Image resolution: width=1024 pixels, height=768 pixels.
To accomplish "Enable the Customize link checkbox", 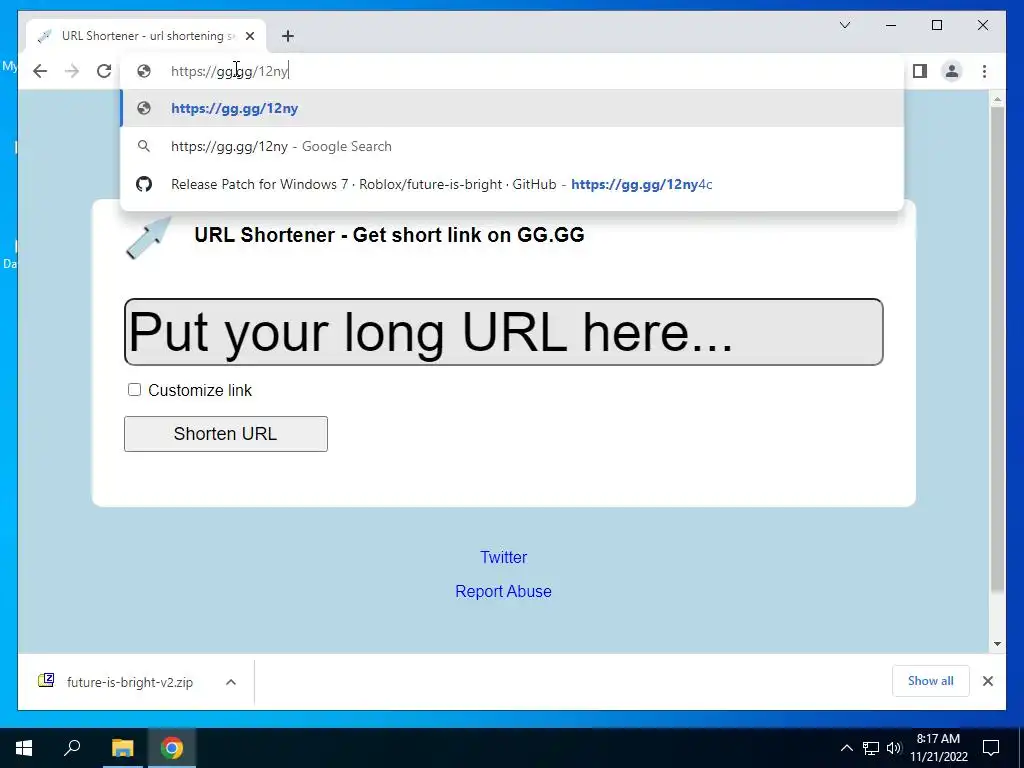I will pos(134,390).
